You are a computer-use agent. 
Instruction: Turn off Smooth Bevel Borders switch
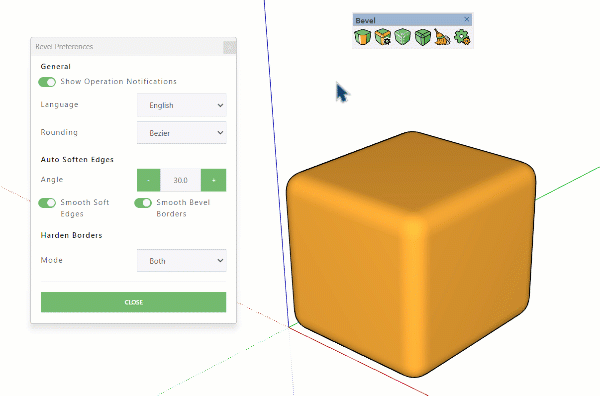coord(143,203)
